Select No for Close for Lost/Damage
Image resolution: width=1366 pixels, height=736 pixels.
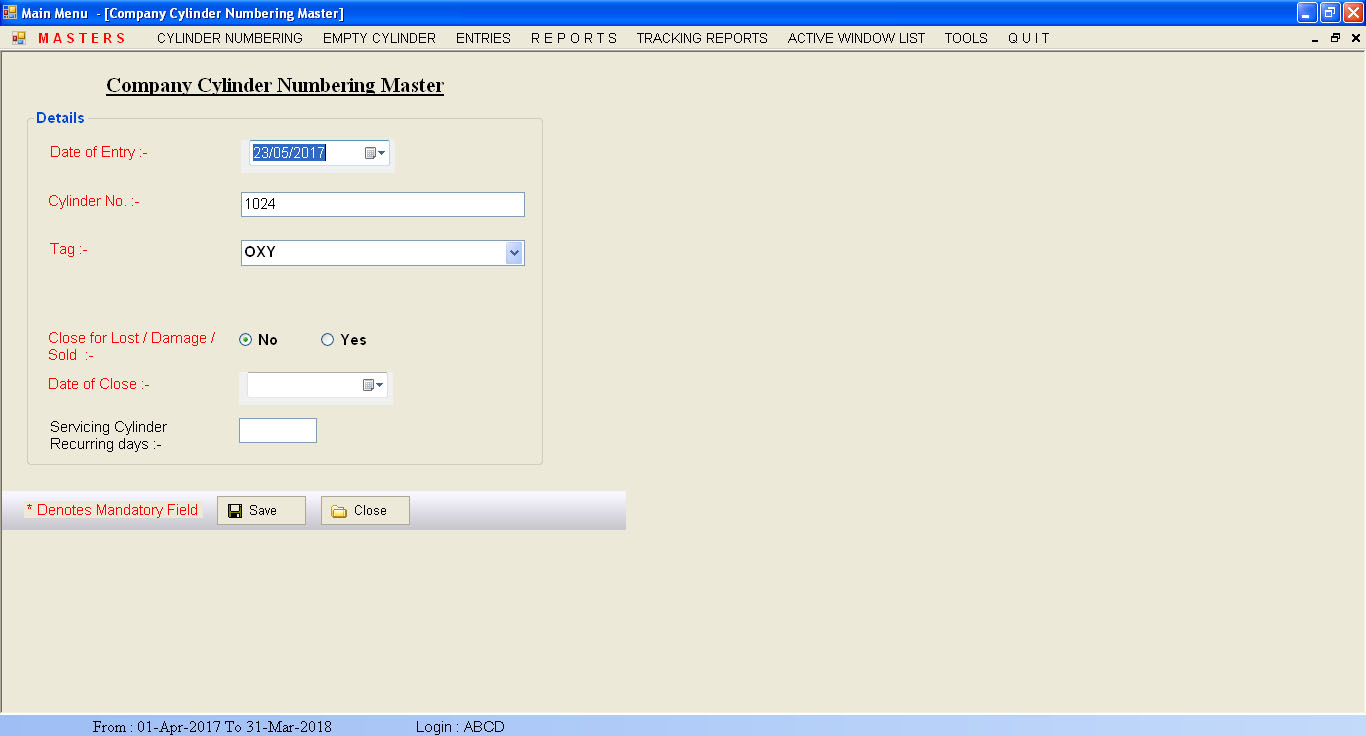click(x=246, y=340)
